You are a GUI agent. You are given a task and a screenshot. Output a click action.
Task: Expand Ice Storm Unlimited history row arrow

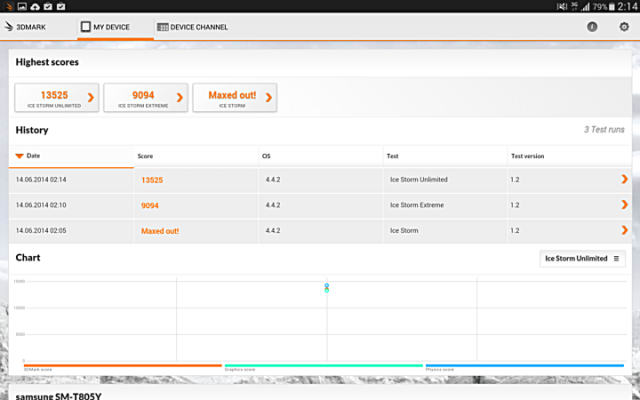[624, 179]
